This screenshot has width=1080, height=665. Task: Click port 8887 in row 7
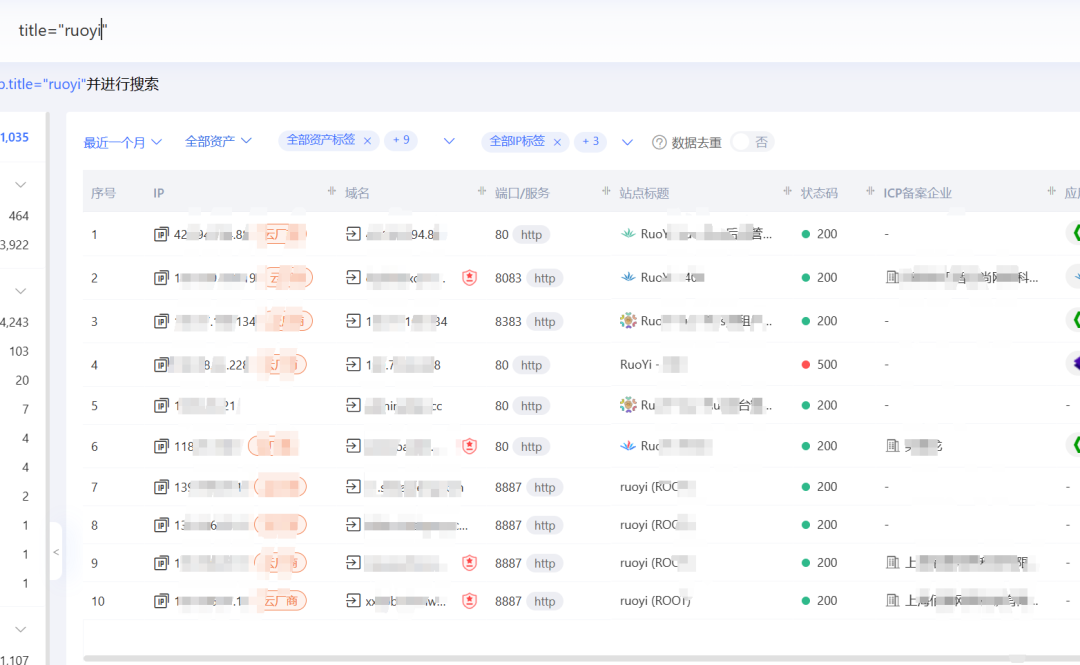pos(508,487)
